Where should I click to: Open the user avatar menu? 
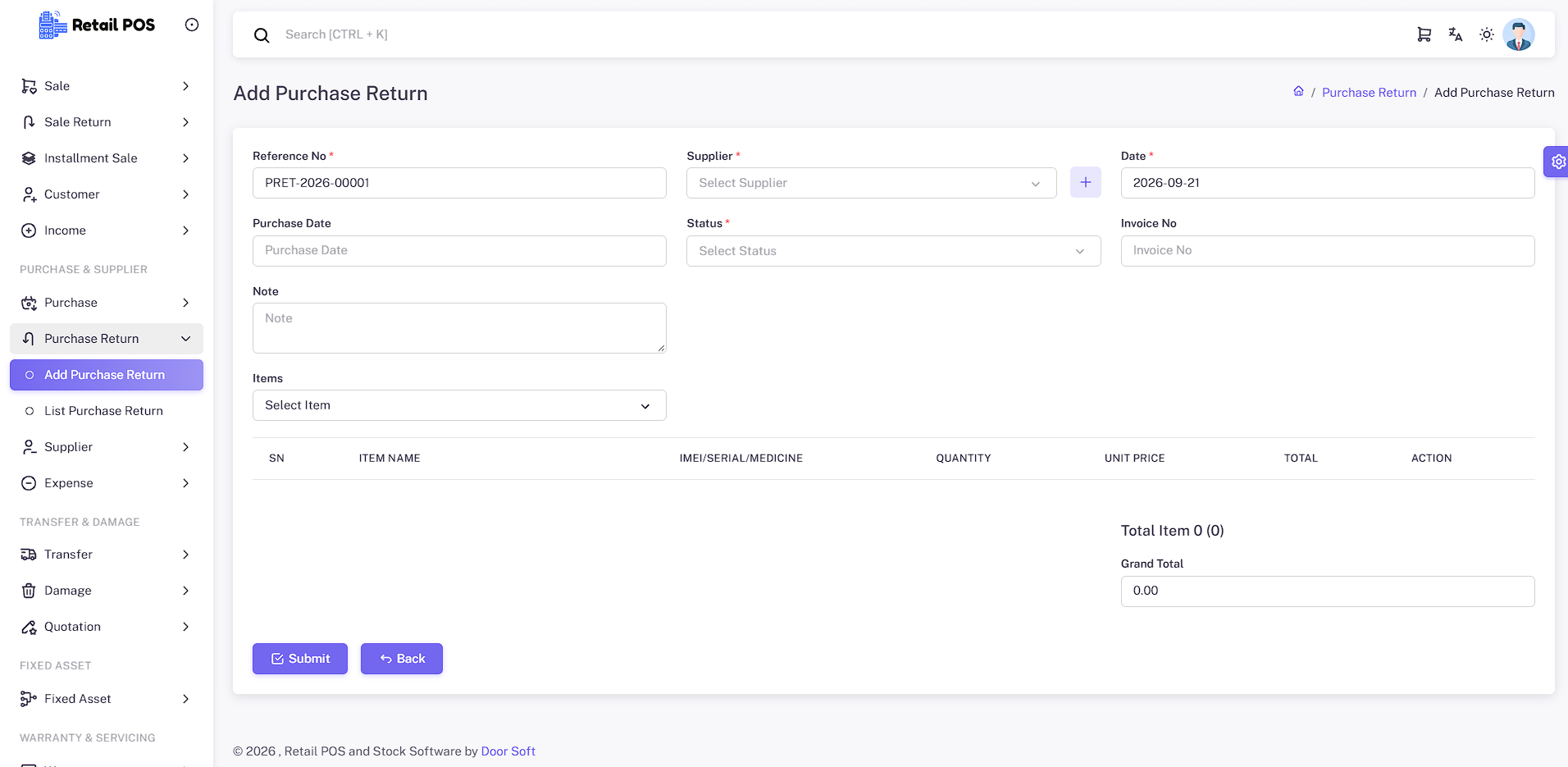[1519, 34]
